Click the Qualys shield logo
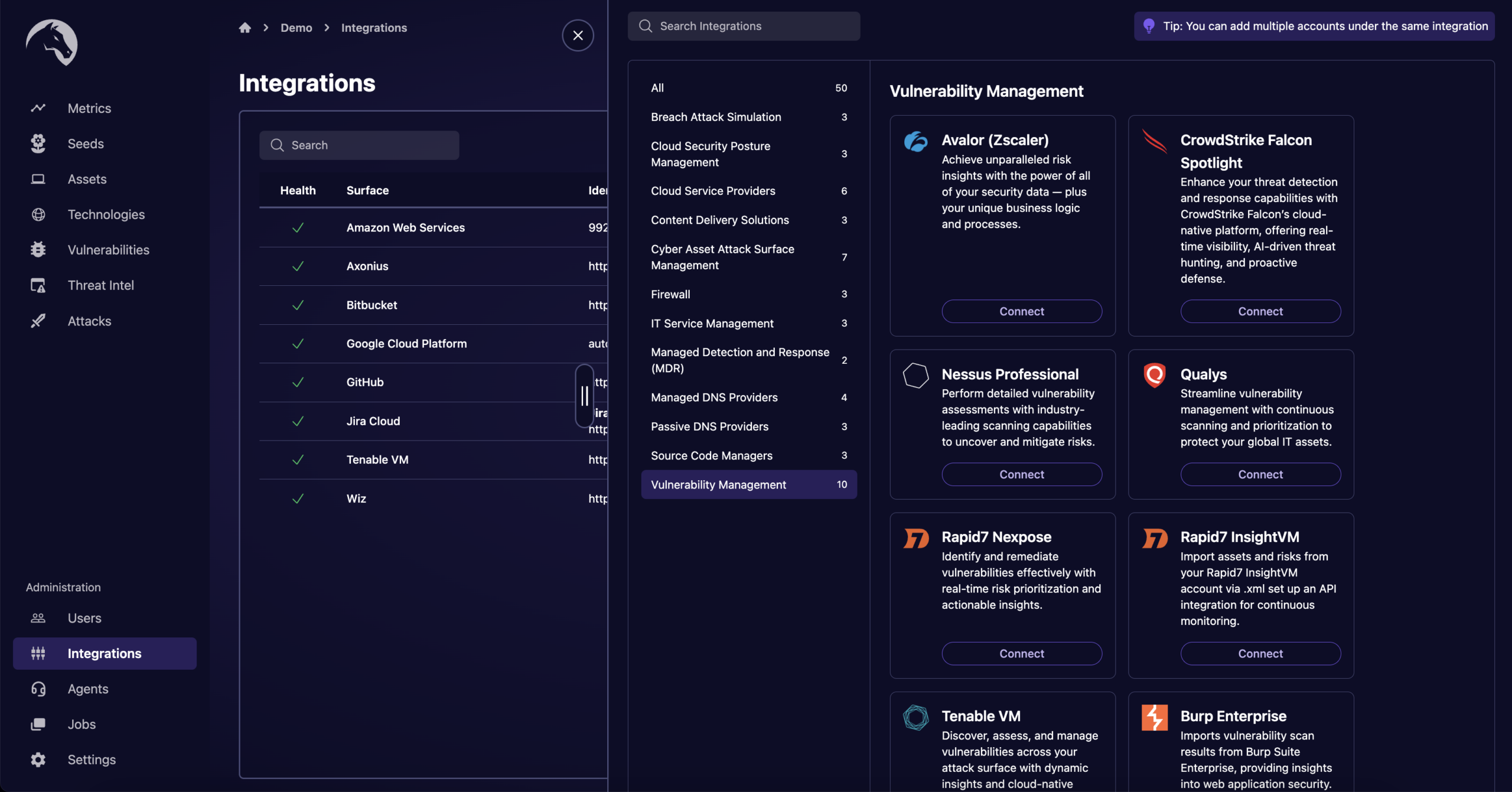The image size is (1512, 792). (x=1155, y=376)
